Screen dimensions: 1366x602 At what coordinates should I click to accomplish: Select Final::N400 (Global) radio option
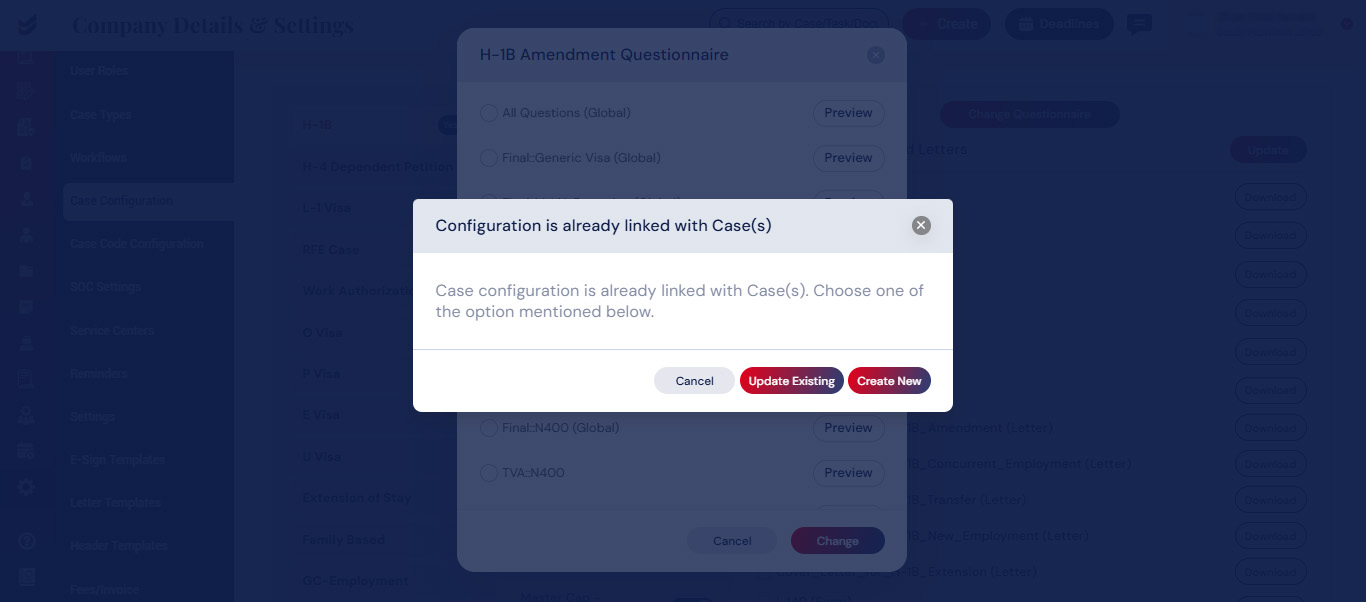[489, 428]
